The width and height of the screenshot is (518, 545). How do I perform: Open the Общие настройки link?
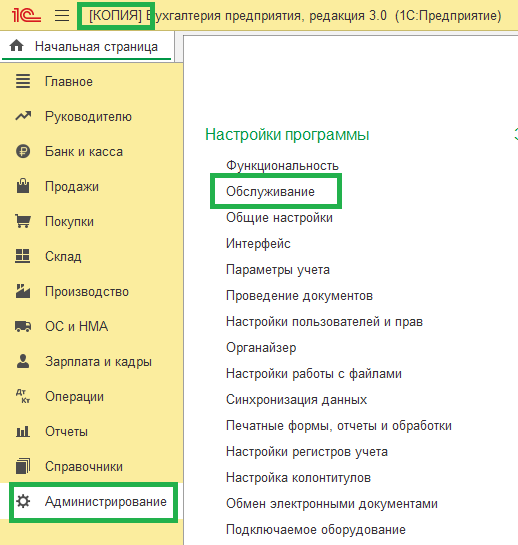(x=279, y=218)
